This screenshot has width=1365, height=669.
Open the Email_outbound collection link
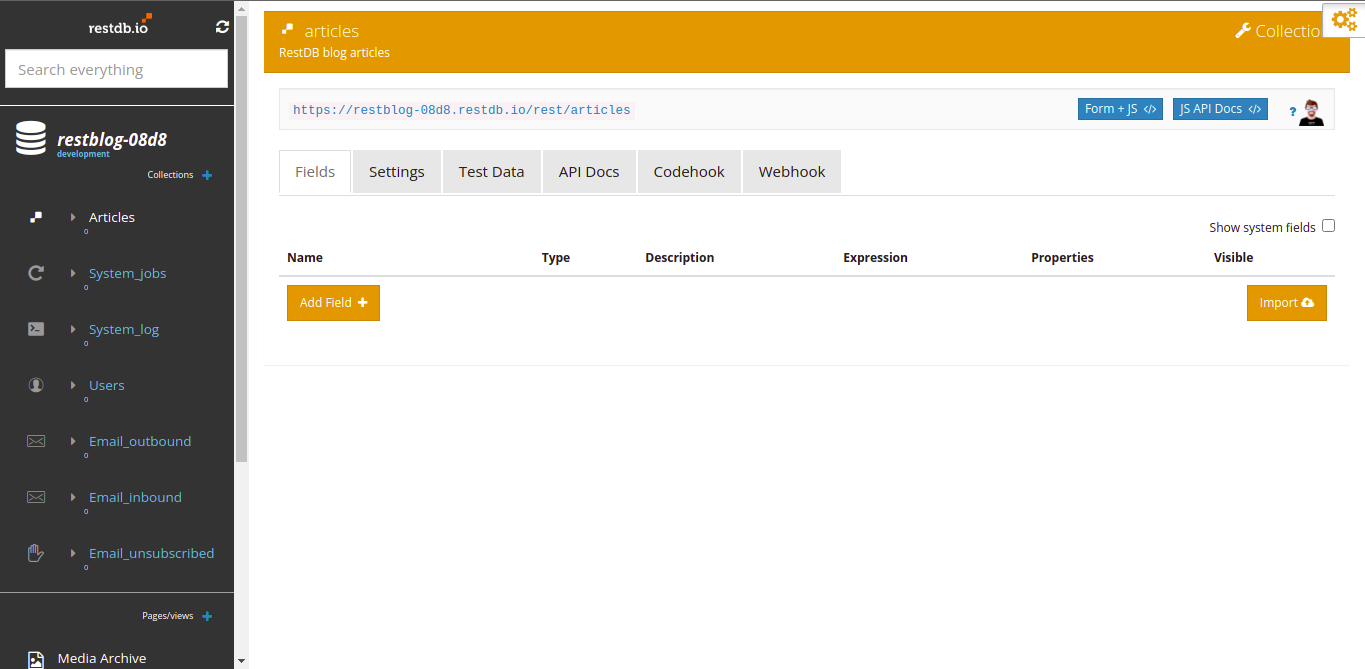pos(140,441)
